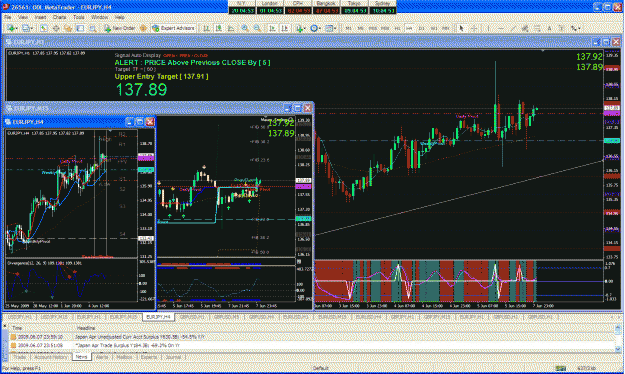Open the Profiles toolbar icon
Viewport: 625px width, 374px height.
click(26, 28)
